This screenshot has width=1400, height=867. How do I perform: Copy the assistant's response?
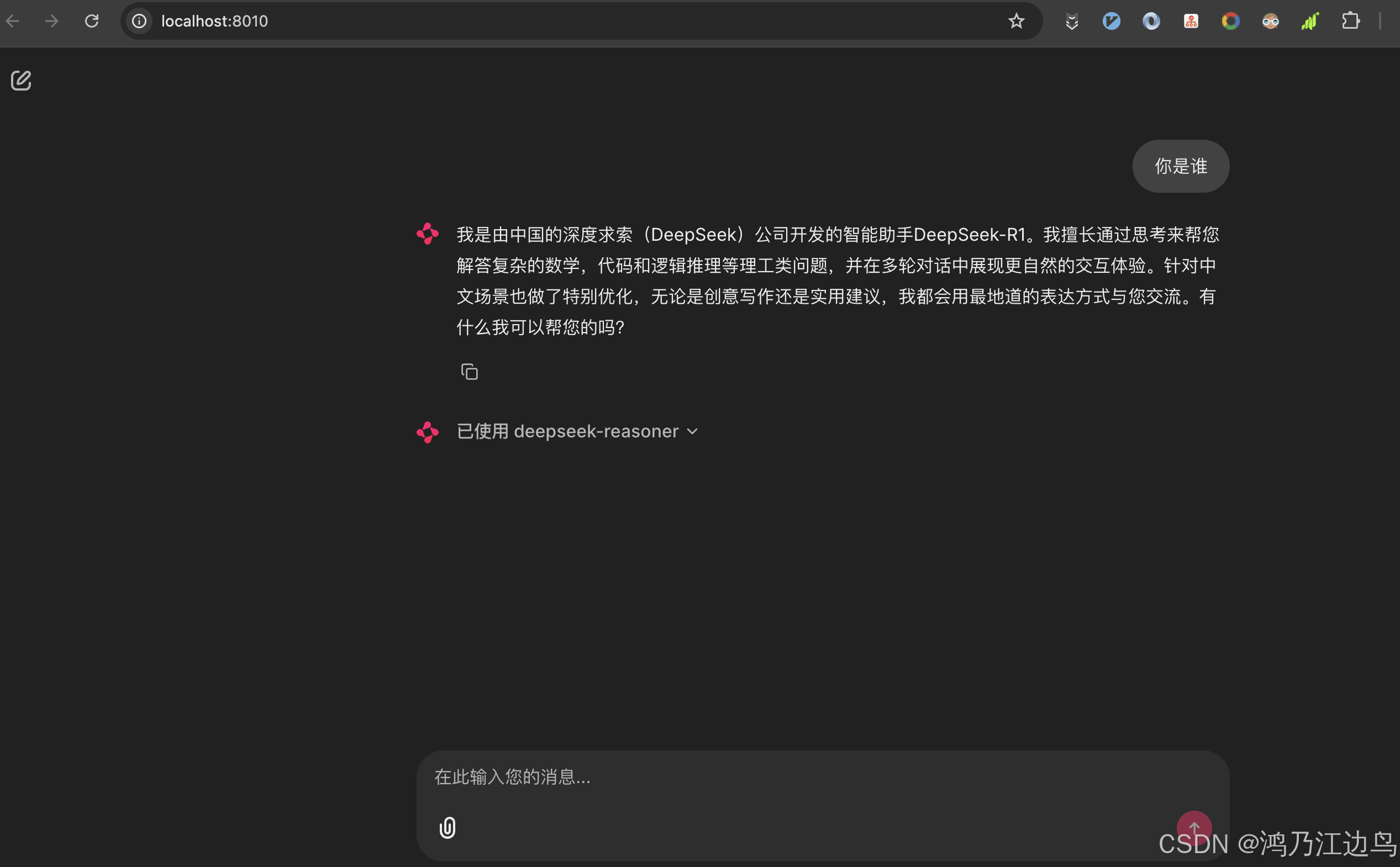pyautogui.click(x=469, y=372)
